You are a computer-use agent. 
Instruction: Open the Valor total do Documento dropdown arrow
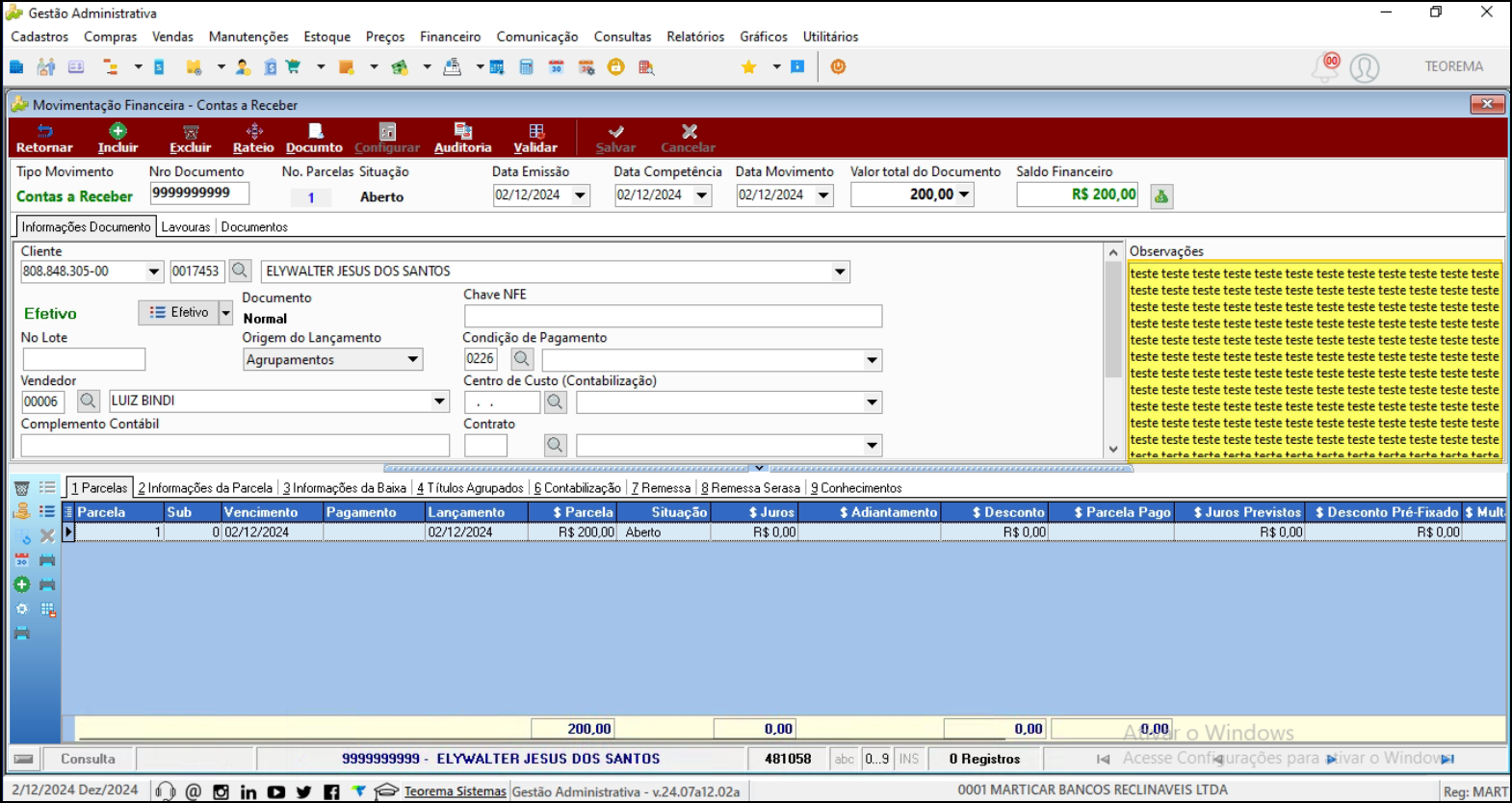point(964,195)
